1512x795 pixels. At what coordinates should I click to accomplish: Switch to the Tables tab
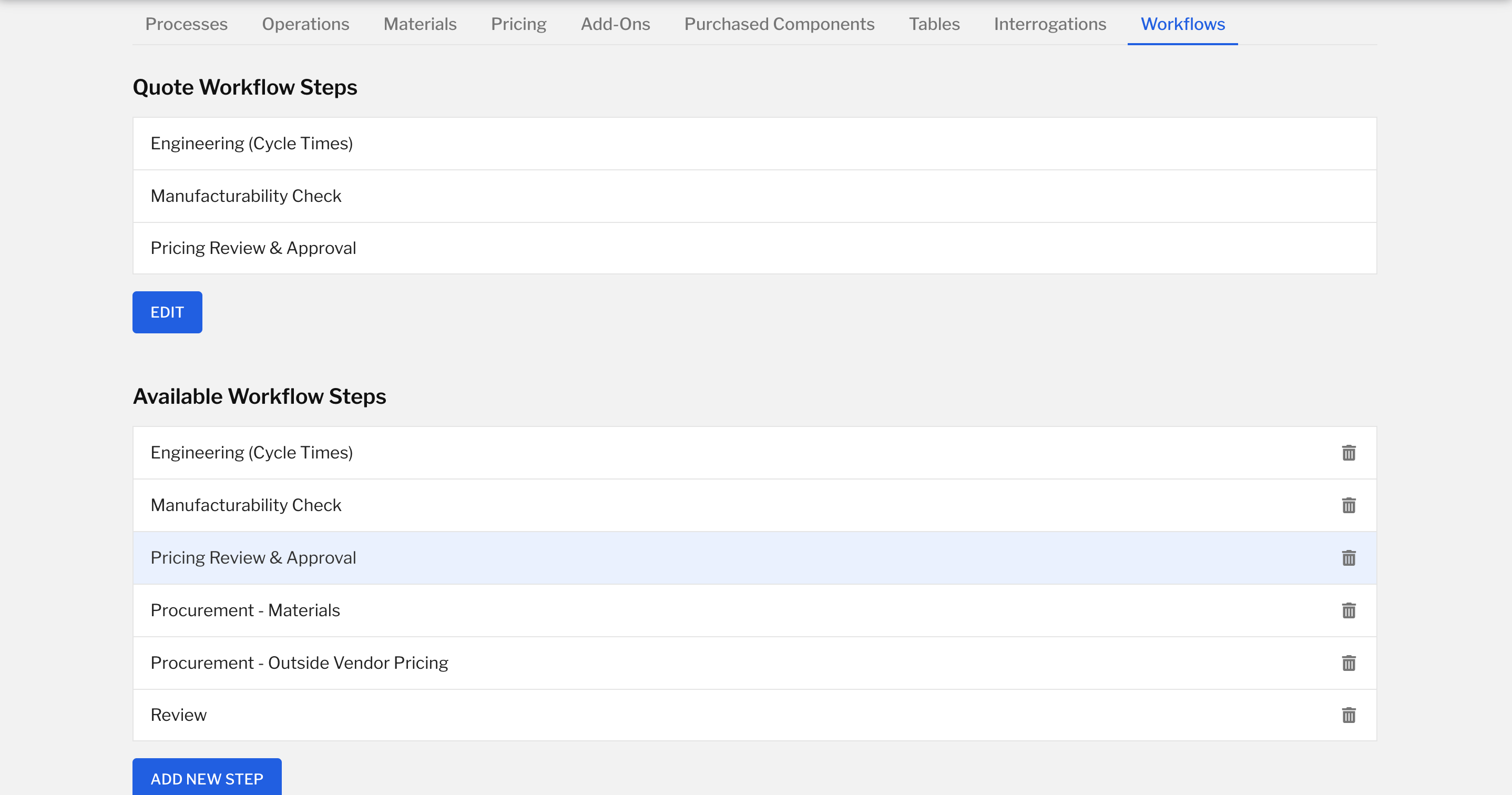pos(934,24)
